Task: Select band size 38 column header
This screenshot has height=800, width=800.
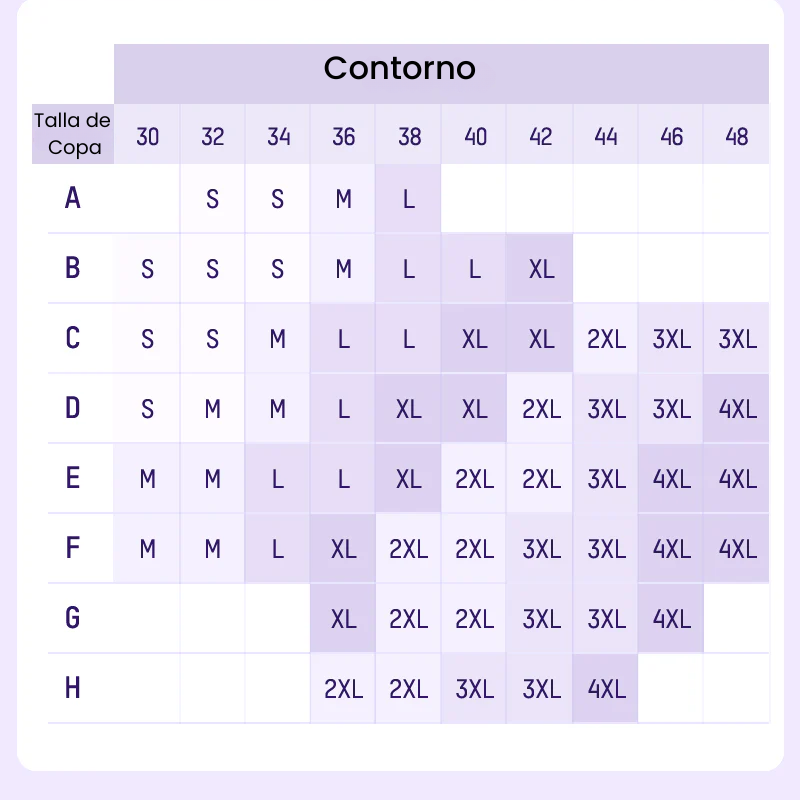Action: [409, 136]
